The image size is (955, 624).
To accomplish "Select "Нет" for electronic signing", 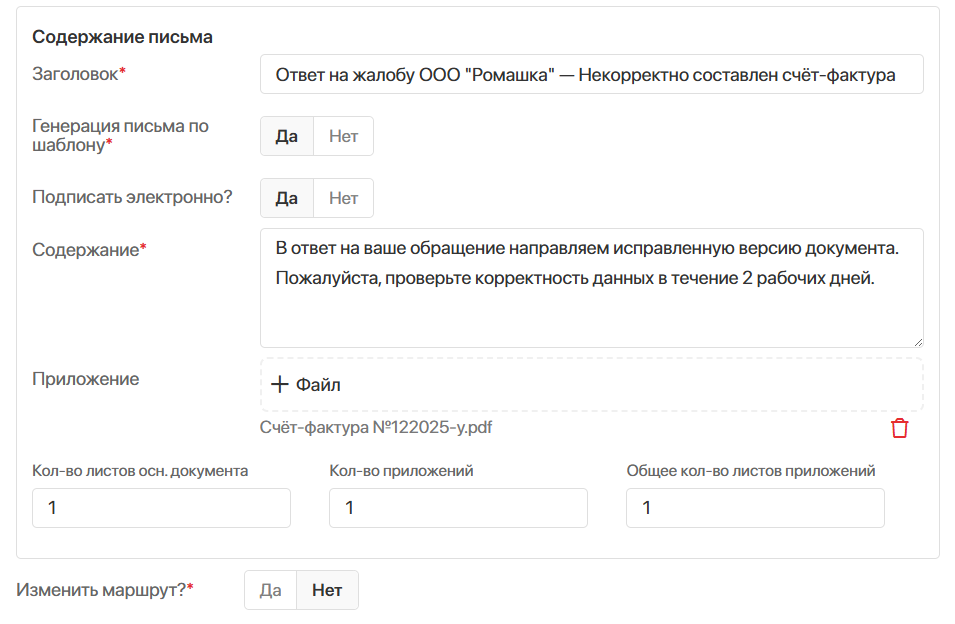I will pos(343,197).
